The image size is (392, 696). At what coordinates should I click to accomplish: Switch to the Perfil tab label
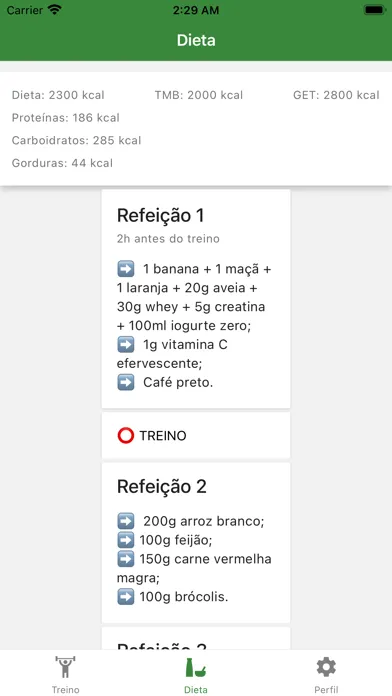tap(326, 689)
